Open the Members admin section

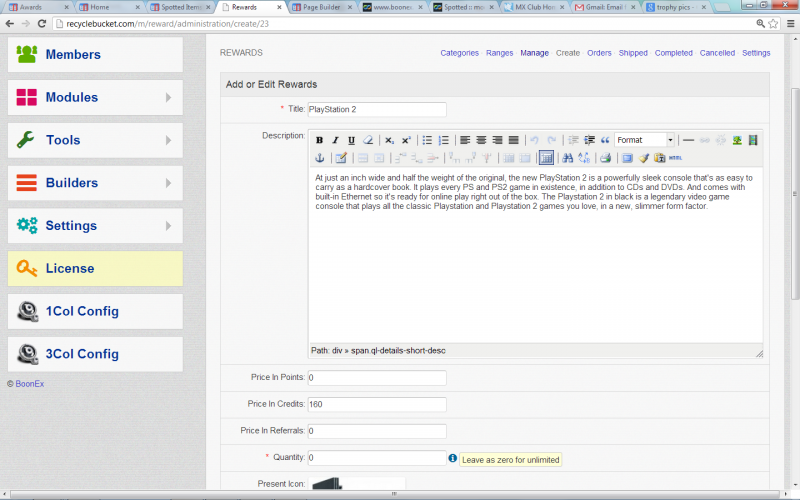point(95,55)
